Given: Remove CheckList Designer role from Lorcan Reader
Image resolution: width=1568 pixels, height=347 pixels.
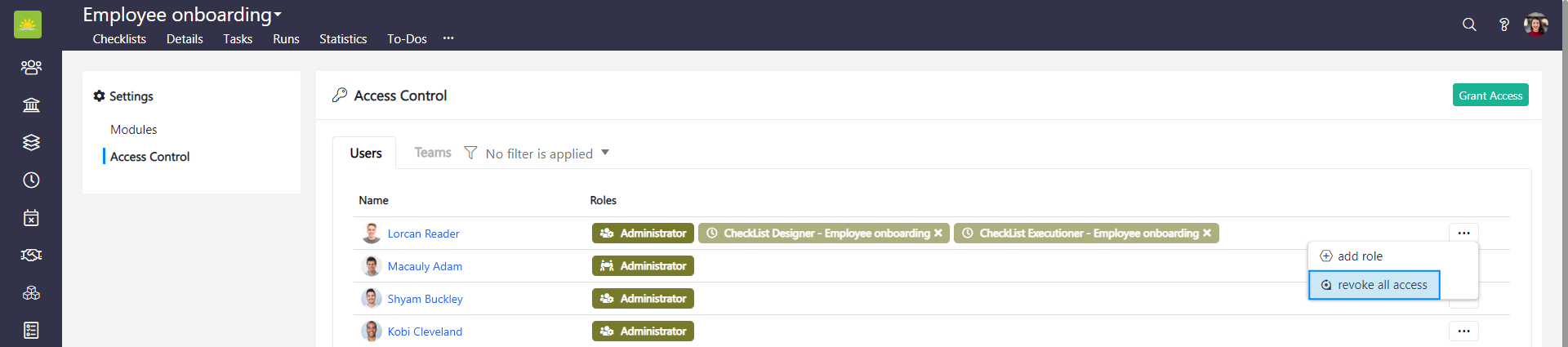Looking at the screenshot, I should click(938, 234).
